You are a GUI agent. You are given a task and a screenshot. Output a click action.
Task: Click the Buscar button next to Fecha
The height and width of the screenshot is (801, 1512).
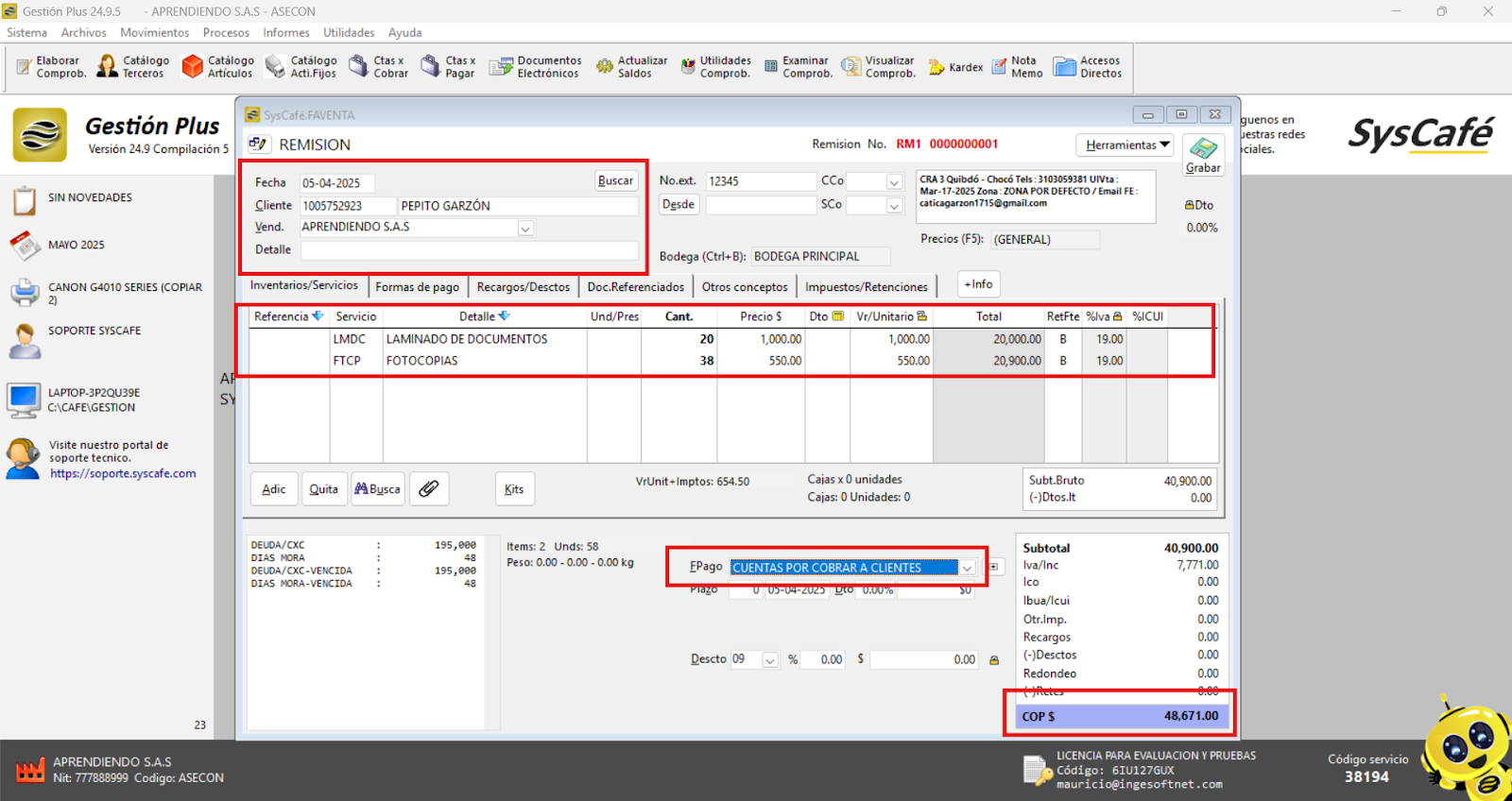(x=615, y=180)
